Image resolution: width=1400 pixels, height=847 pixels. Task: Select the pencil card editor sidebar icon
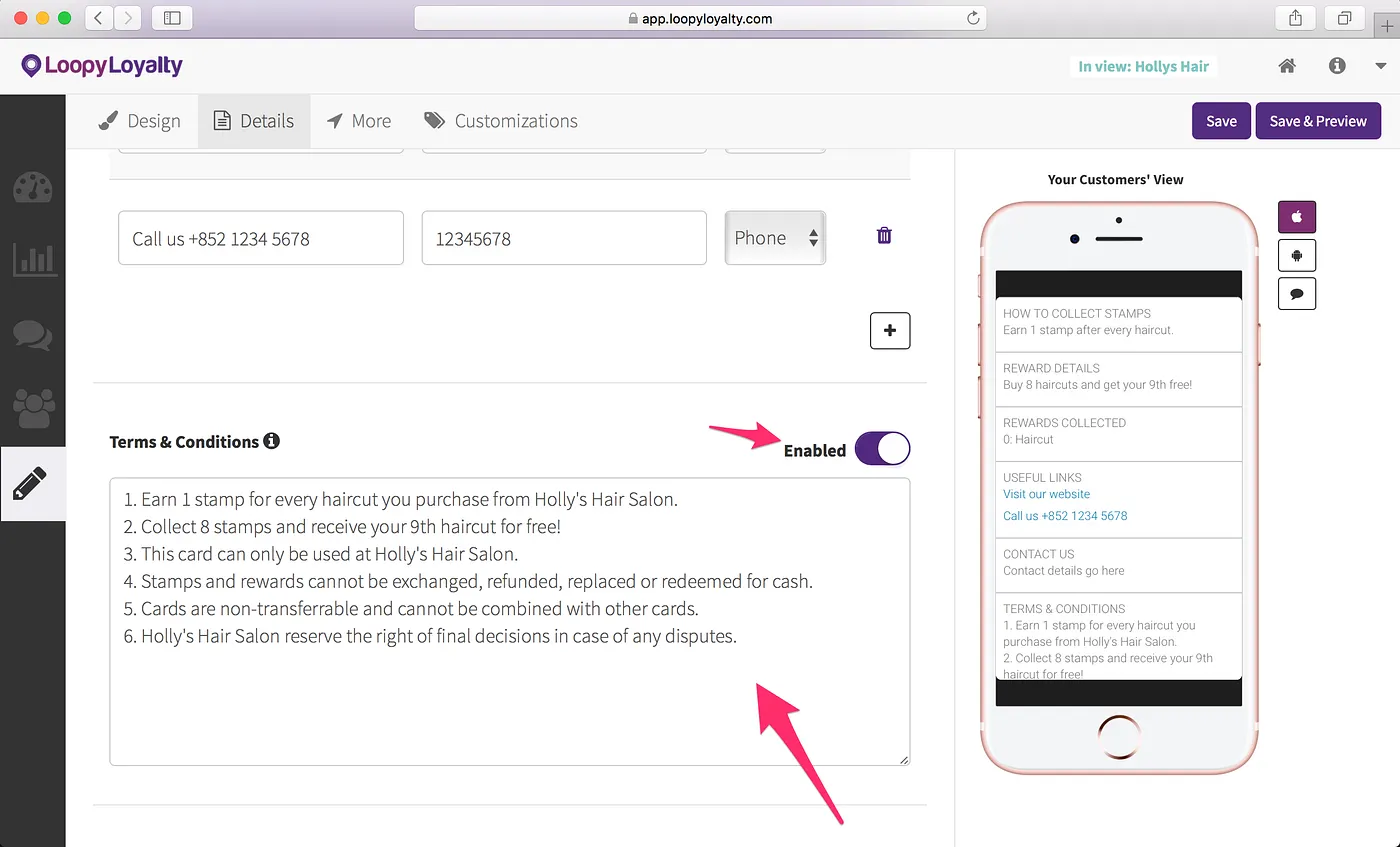coord(33,483)
